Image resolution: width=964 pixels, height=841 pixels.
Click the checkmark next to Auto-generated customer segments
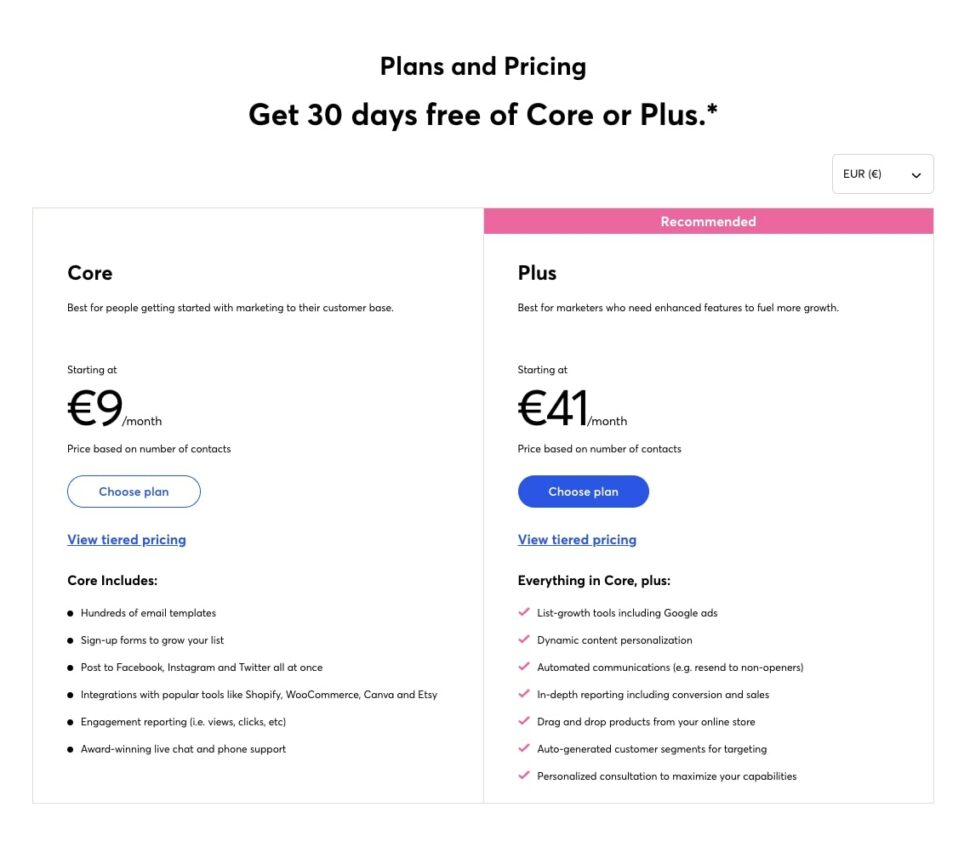click(x=524, y=748)
